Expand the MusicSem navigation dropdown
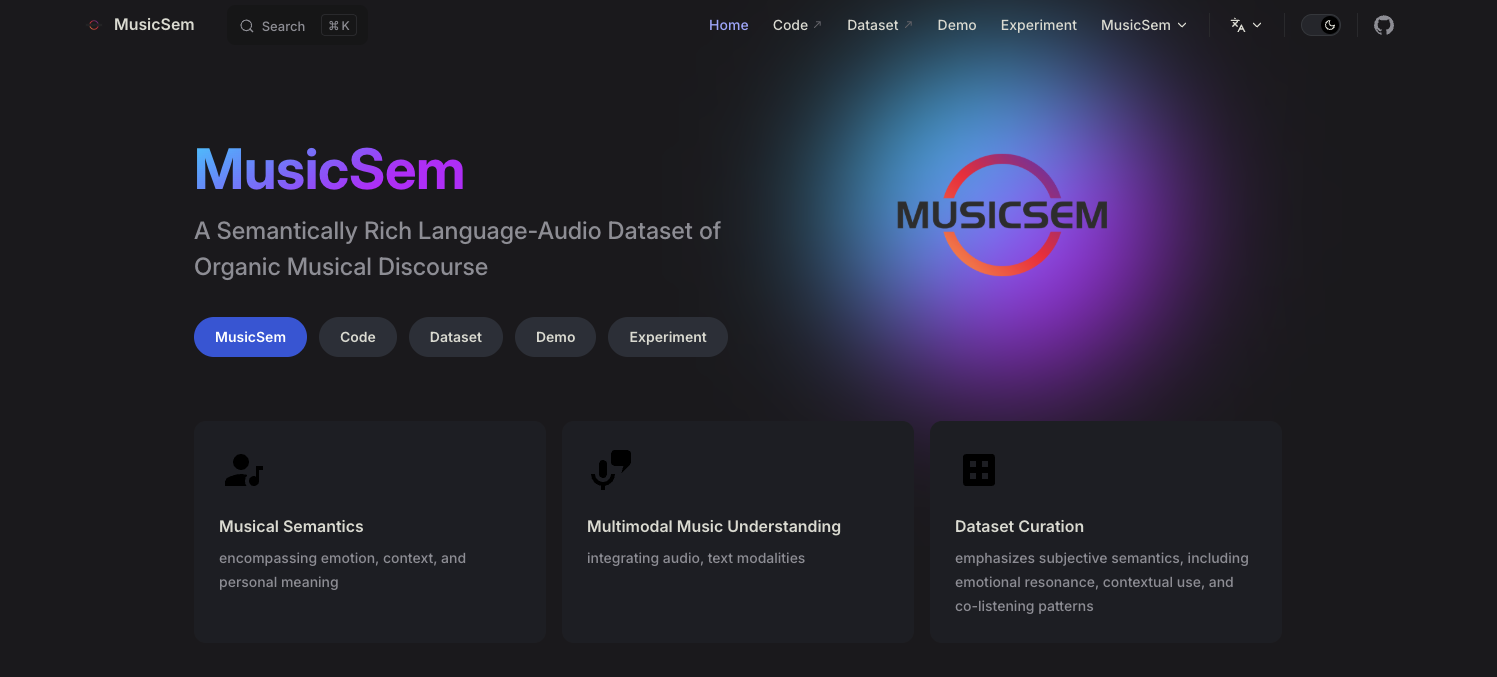 [x=1144, y=25]
